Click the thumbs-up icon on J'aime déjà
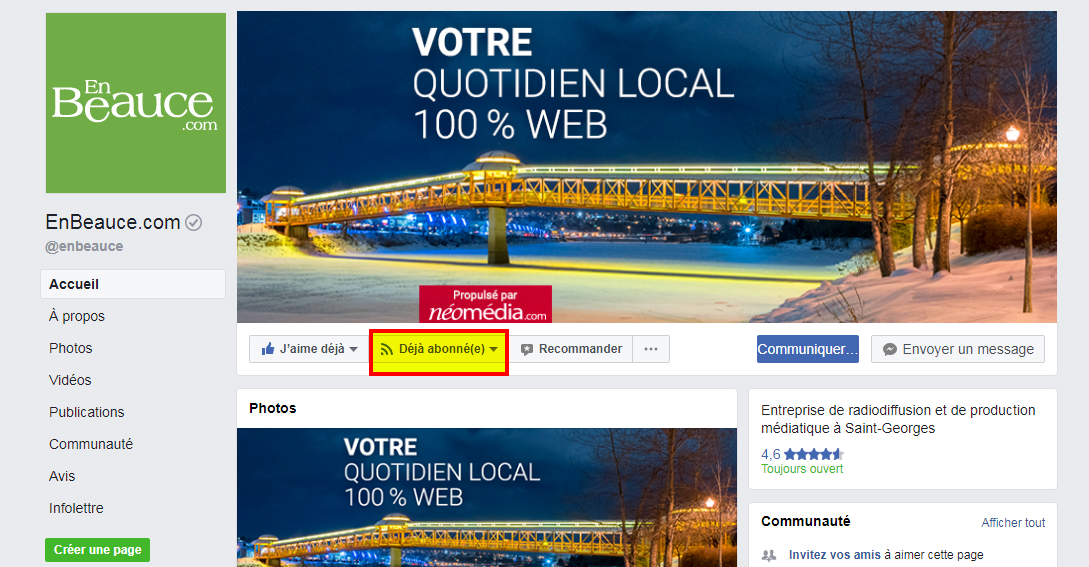This screenshot has width=1089, height=567. (x=268, y=349)
